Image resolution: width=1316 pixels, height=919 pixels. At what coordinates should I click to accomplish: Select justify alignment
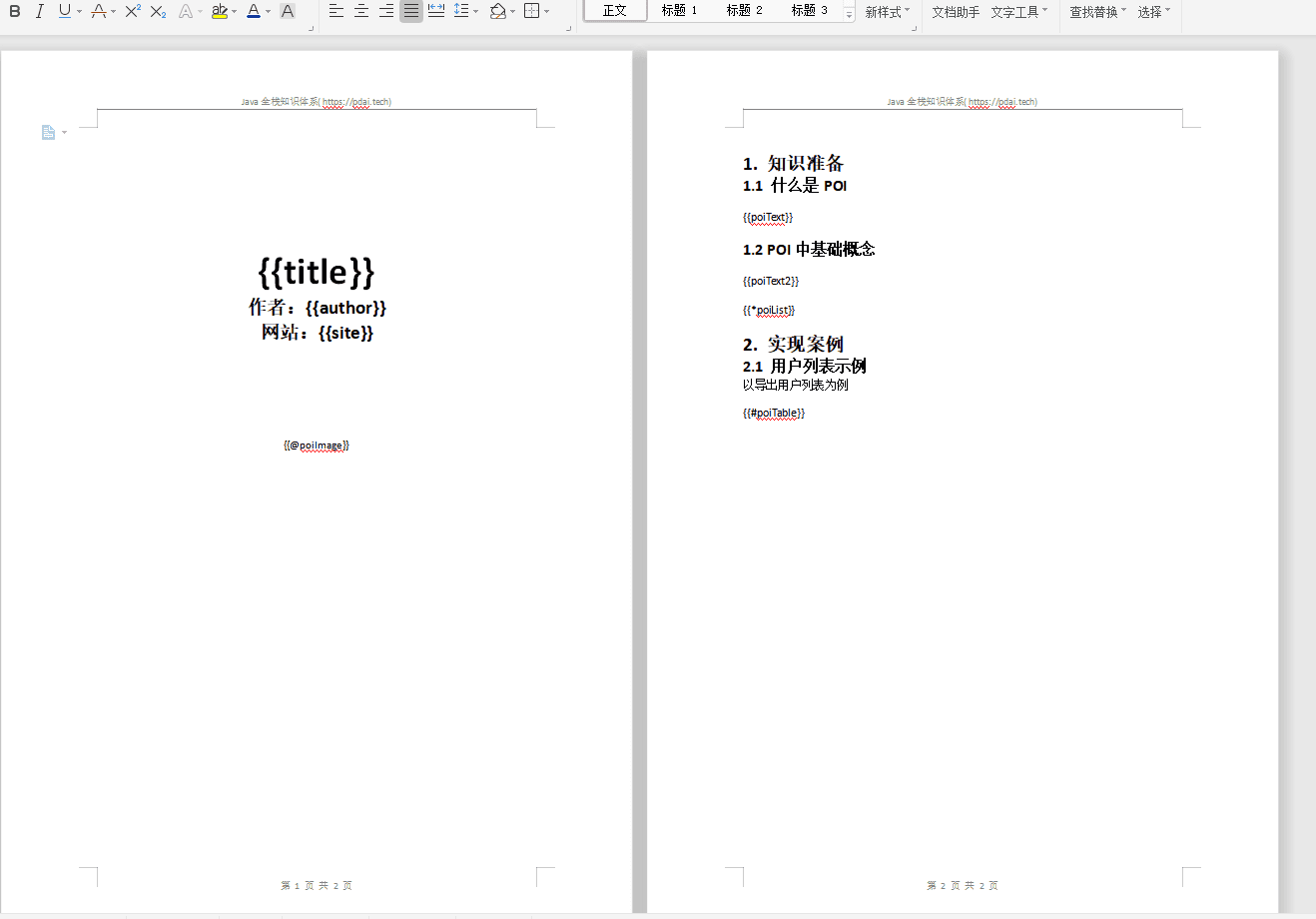pyautogui.click(x=411, y=12)
